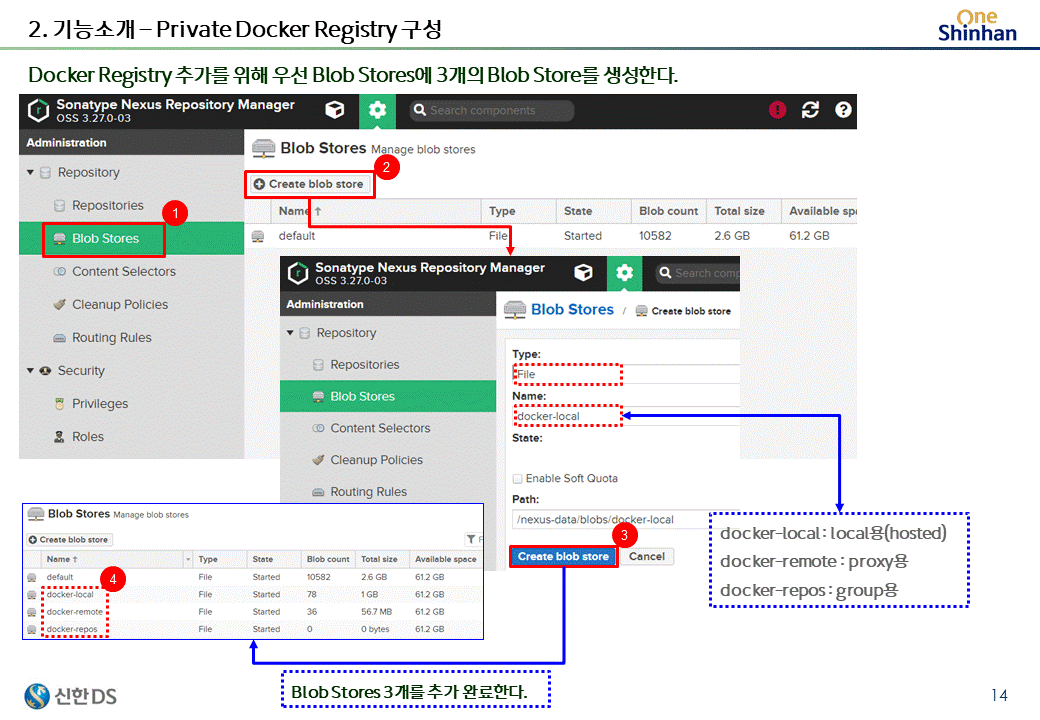Select the default blob store row in the top list

coord(551,236)
